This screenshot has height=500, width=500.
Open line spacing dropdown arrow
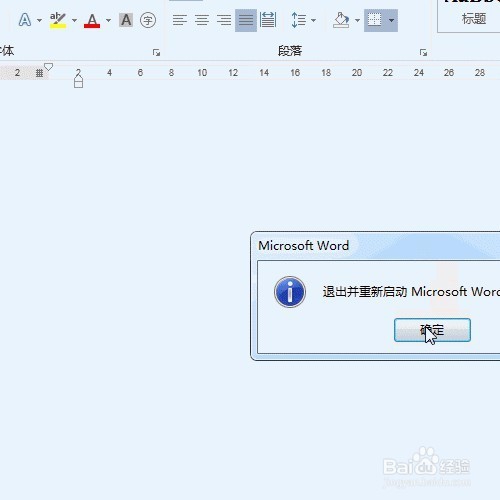[313, 21]
